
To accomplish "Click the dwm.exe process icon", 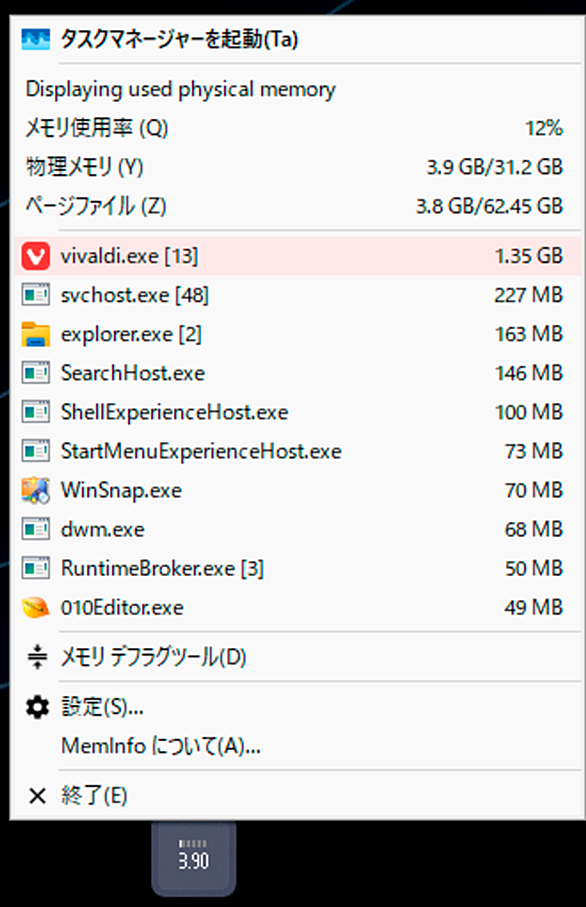I will pyautogui.click(x=35, y=529).
